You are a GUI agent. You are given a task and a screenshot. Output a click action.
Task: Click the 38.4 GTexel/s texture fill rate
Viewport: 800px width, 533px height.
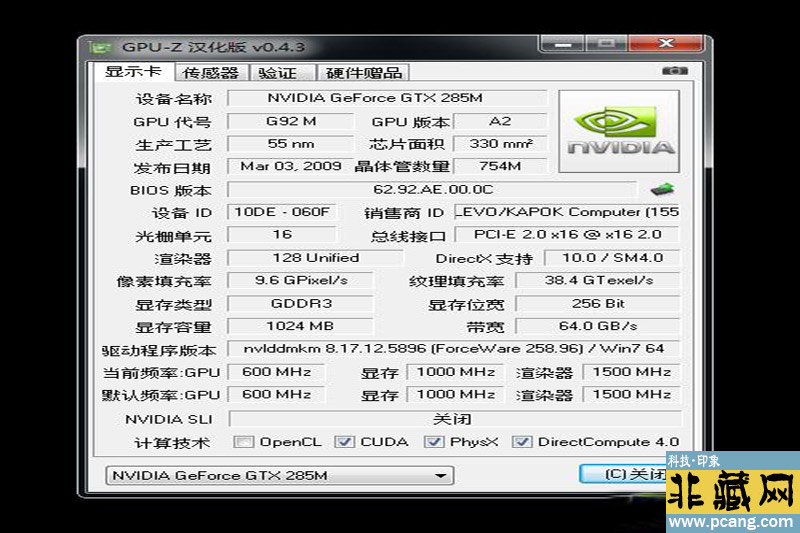coord(598,281)
